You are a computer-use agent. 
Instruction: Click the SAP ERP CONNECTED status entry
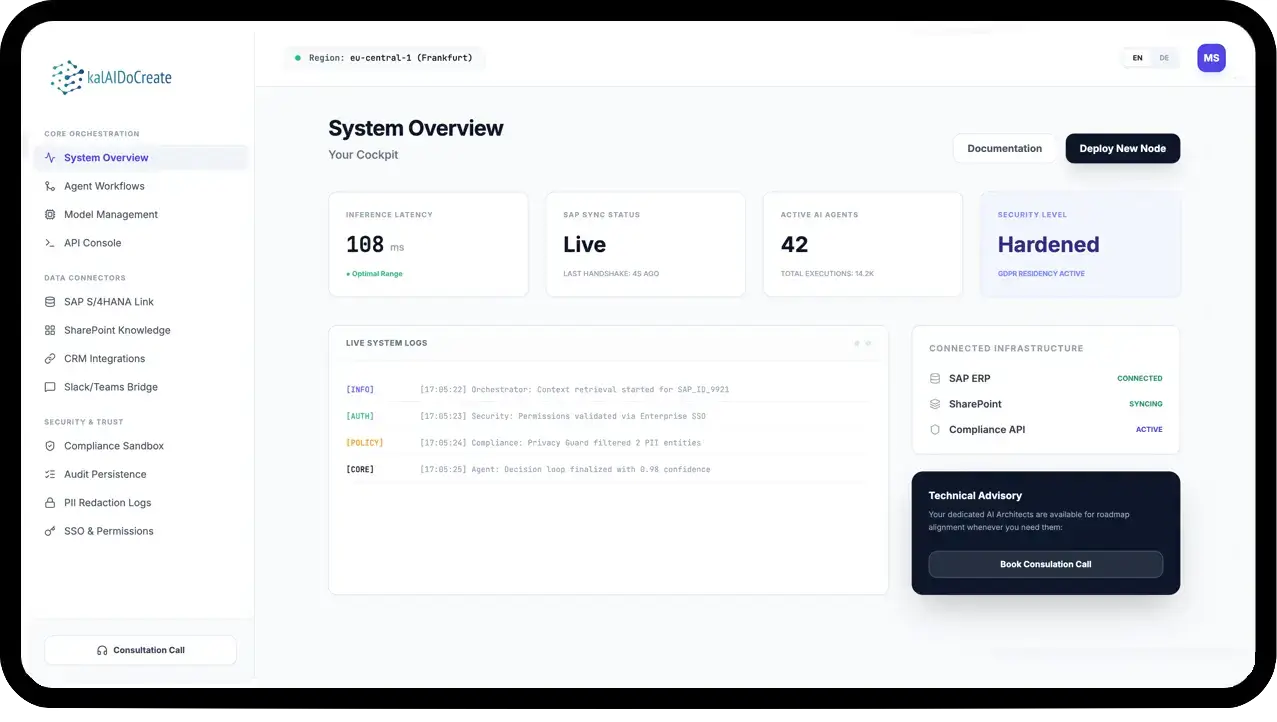[1045, 378]
